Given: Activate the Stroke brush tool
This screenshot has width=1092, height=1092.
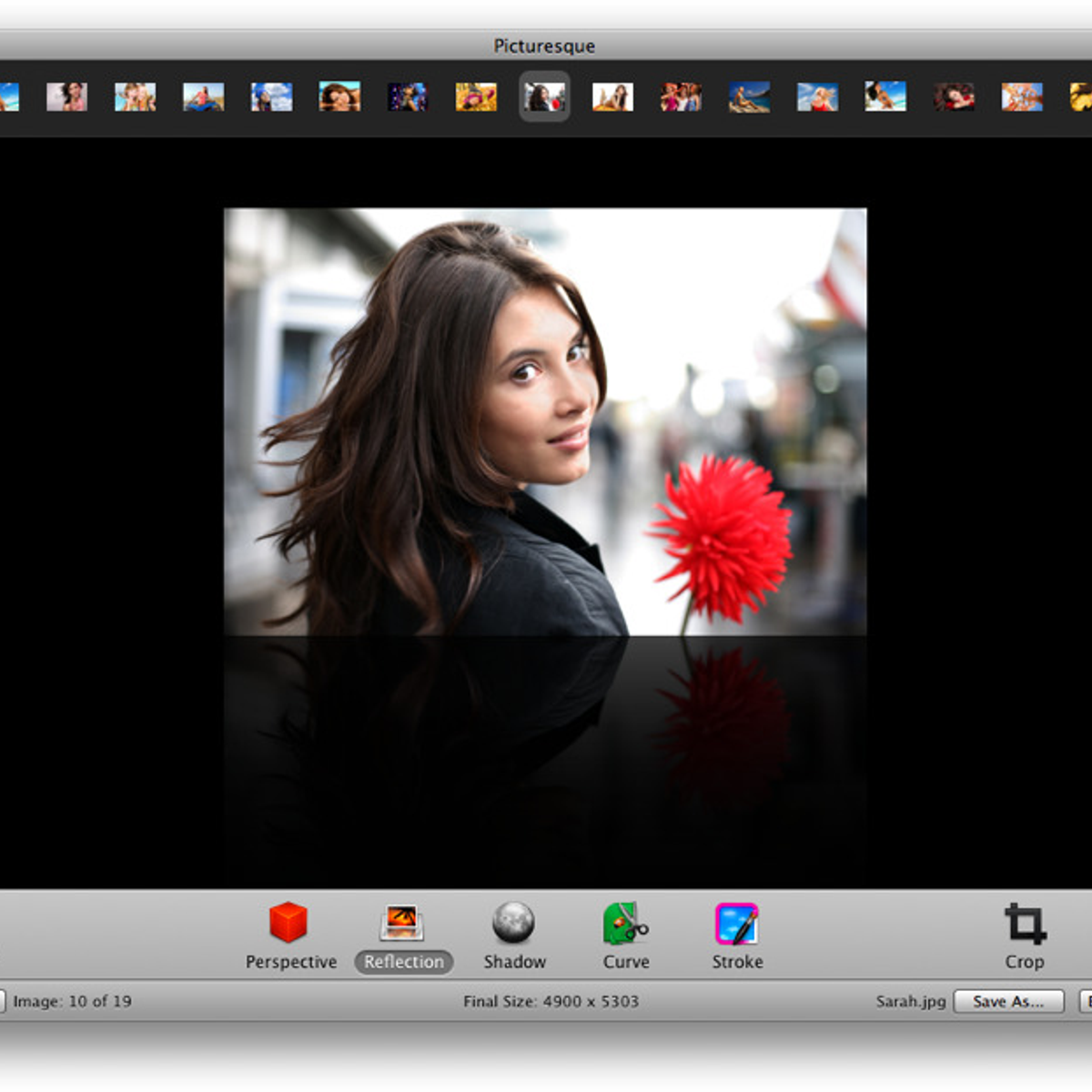Looking at the screenshot, I should click(x=736, y=923).
